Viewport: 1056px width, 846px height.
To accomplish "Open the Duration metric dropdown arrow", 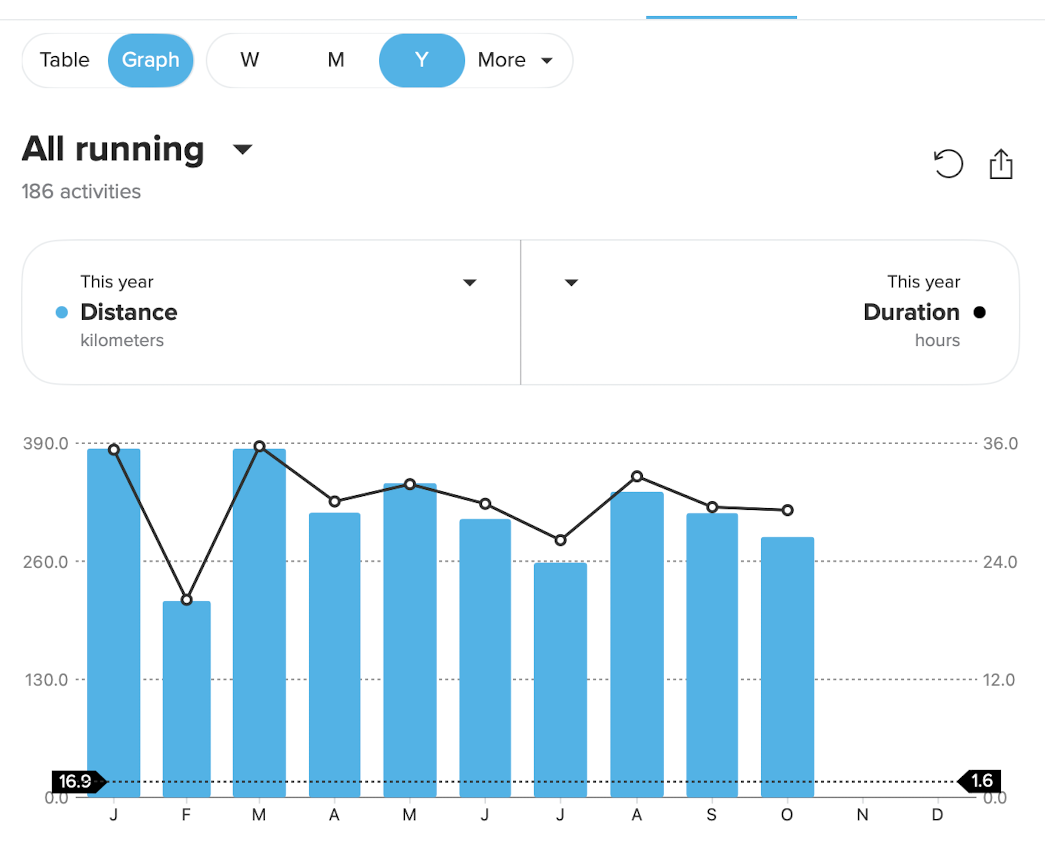I will click(x=571, y=283).
